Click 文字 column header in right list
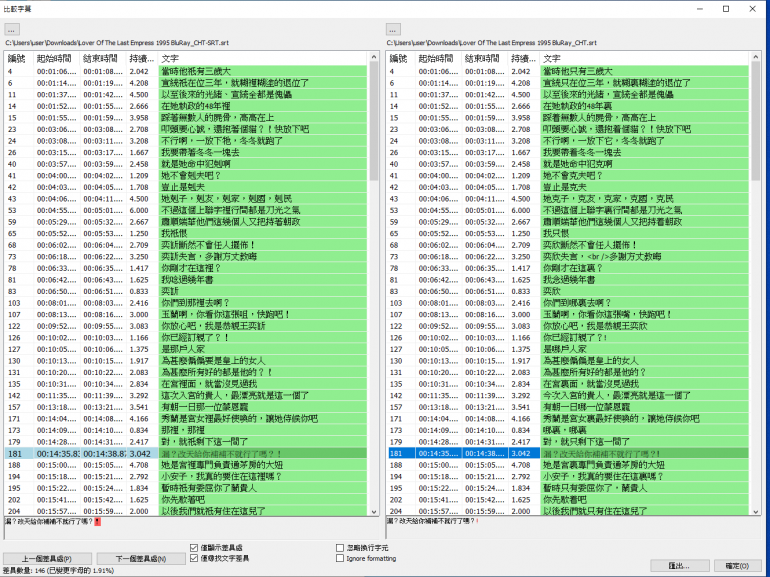770x577 pixels. click(x=644, y=58)
